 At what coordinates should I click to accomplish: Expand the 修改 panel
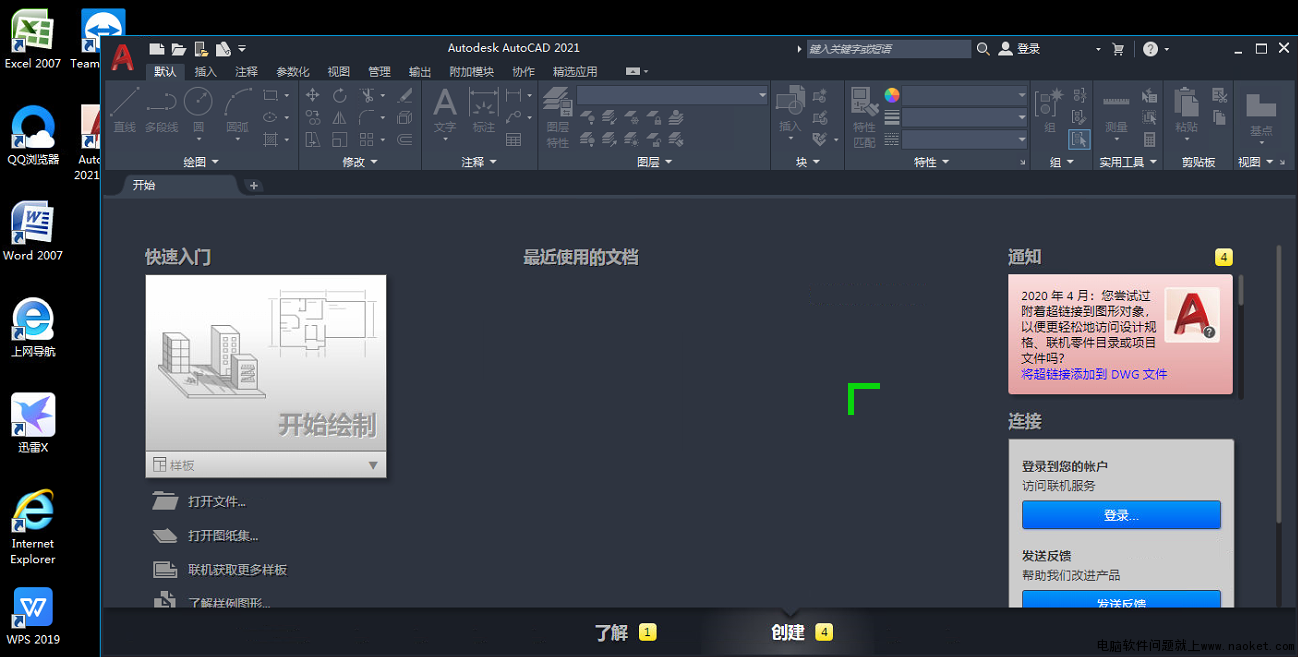[x=360, y=162]
